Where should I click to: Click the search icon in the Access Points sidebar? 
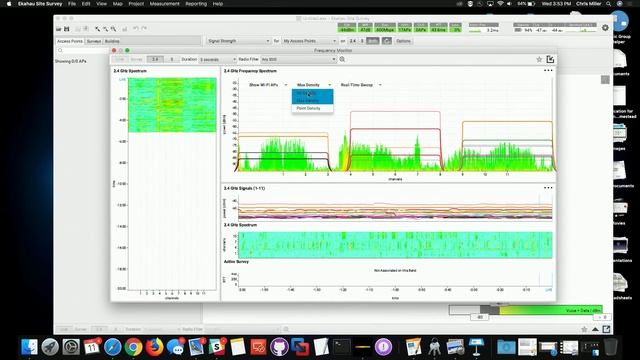coord(60,51)
